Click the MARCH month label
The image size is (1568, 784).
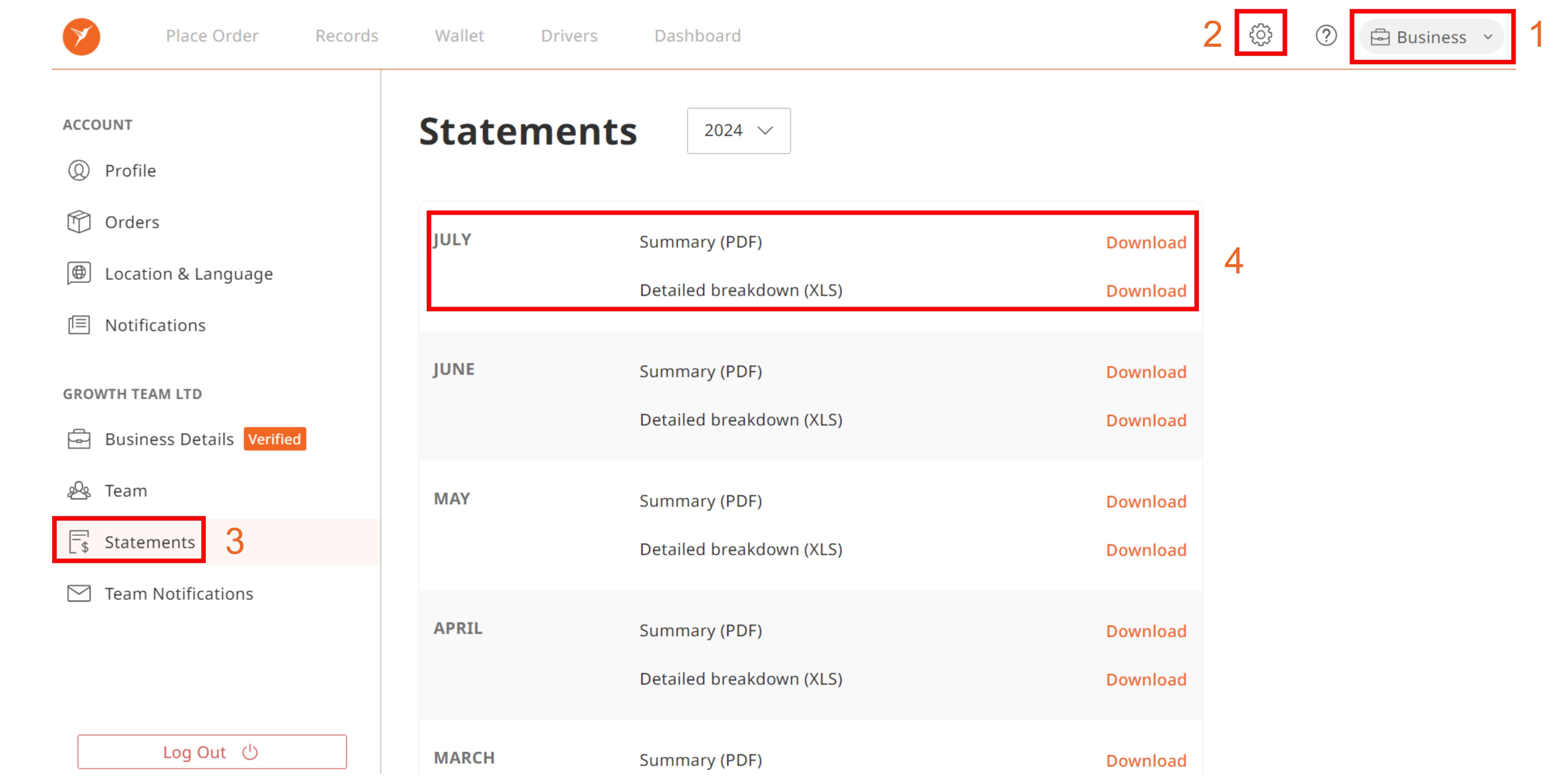[464, 758]
